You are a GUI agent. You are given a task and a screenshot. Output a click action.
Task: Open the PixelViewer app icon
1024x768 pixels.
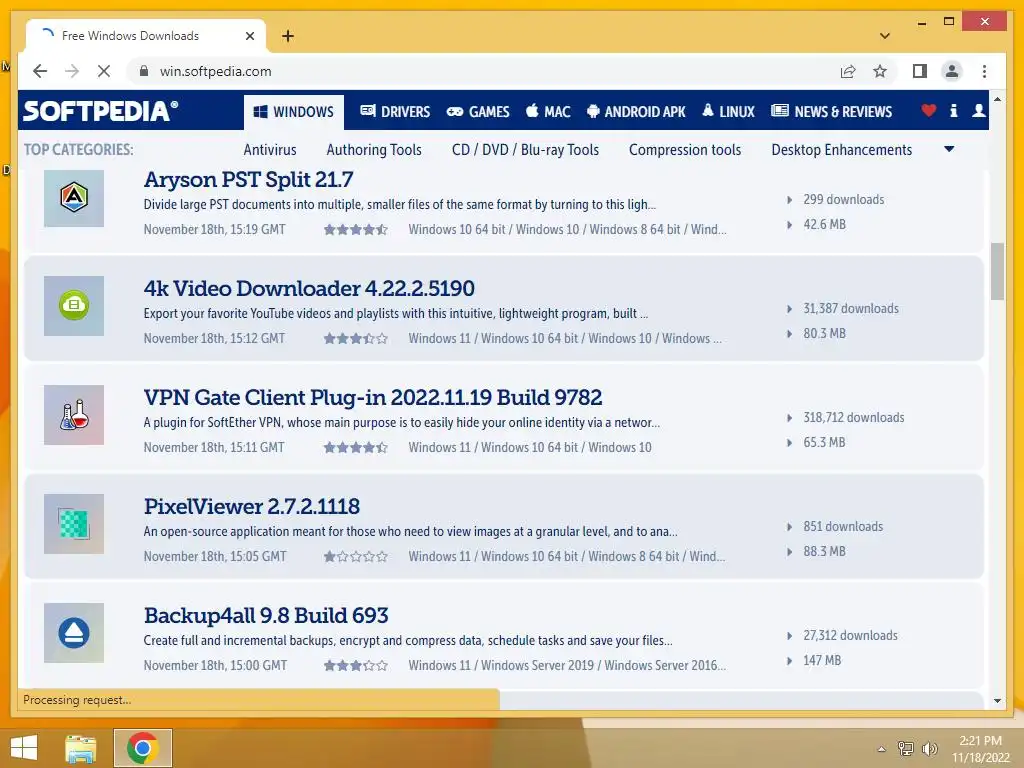[74, 524]
